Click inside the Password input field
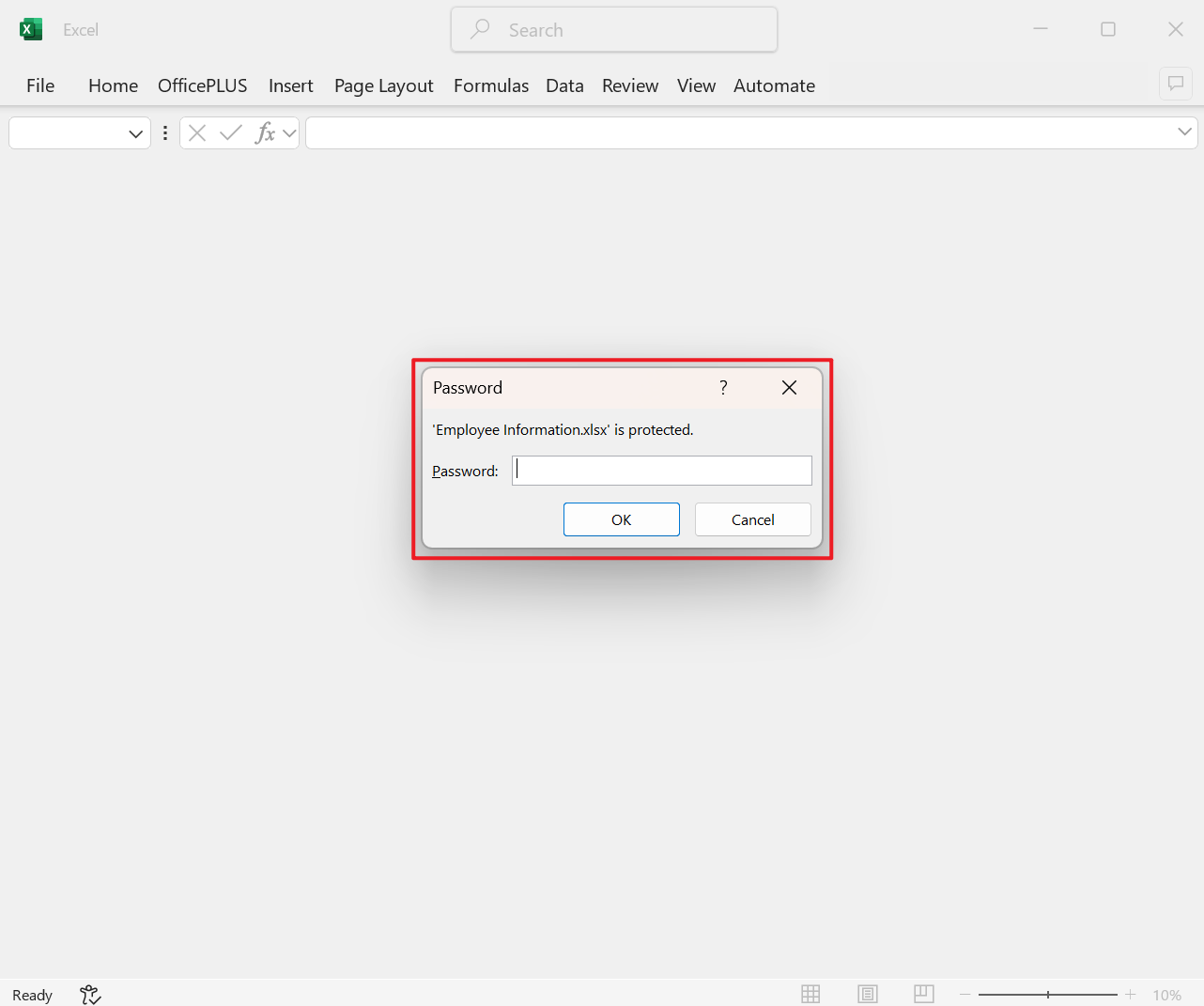This screenshot has width=1204, height=1006. tap(661, 470)
